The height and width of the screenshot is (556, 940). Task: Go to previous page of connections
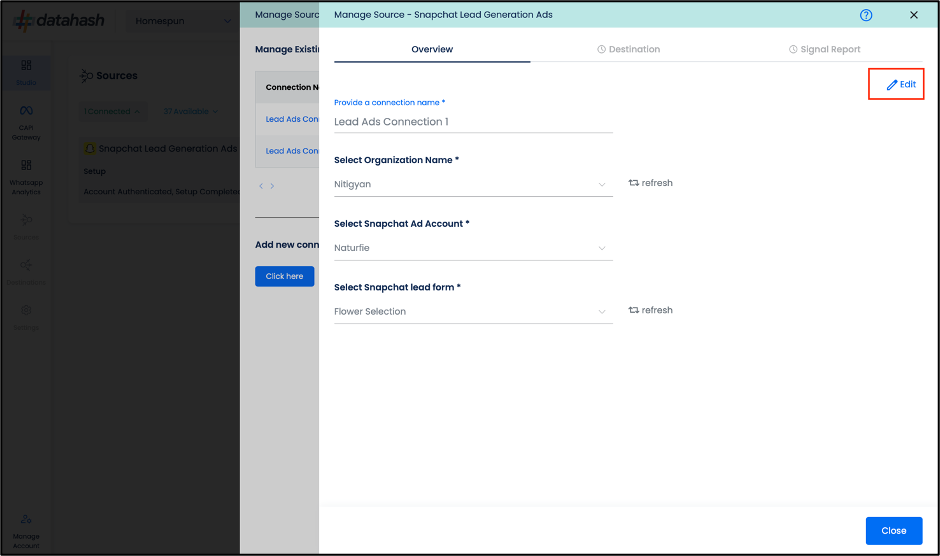pos(261,186)
